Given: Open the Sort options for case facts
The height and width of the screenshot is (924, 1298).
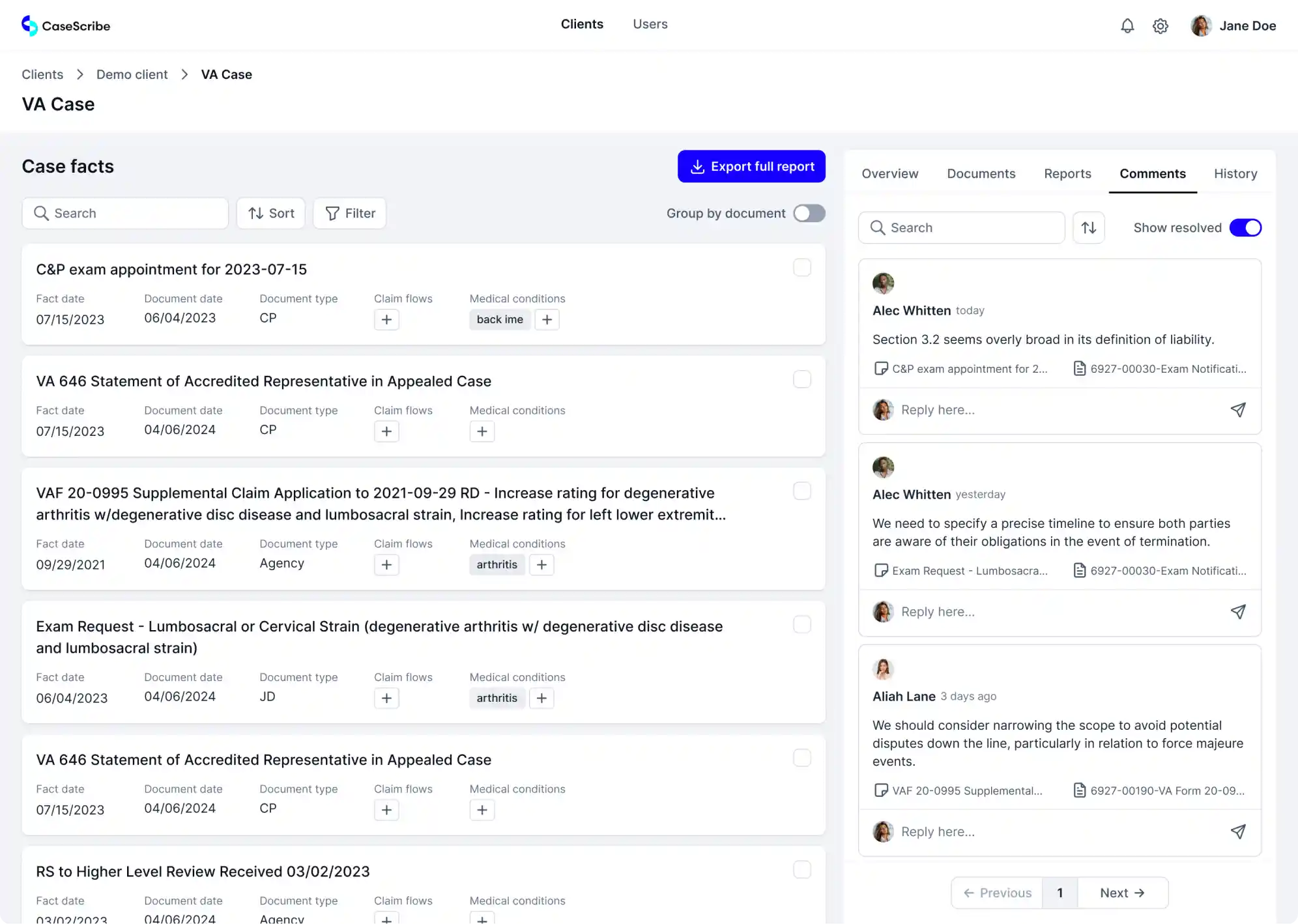Looking at the screenshot, I should [x=270, y=213].
